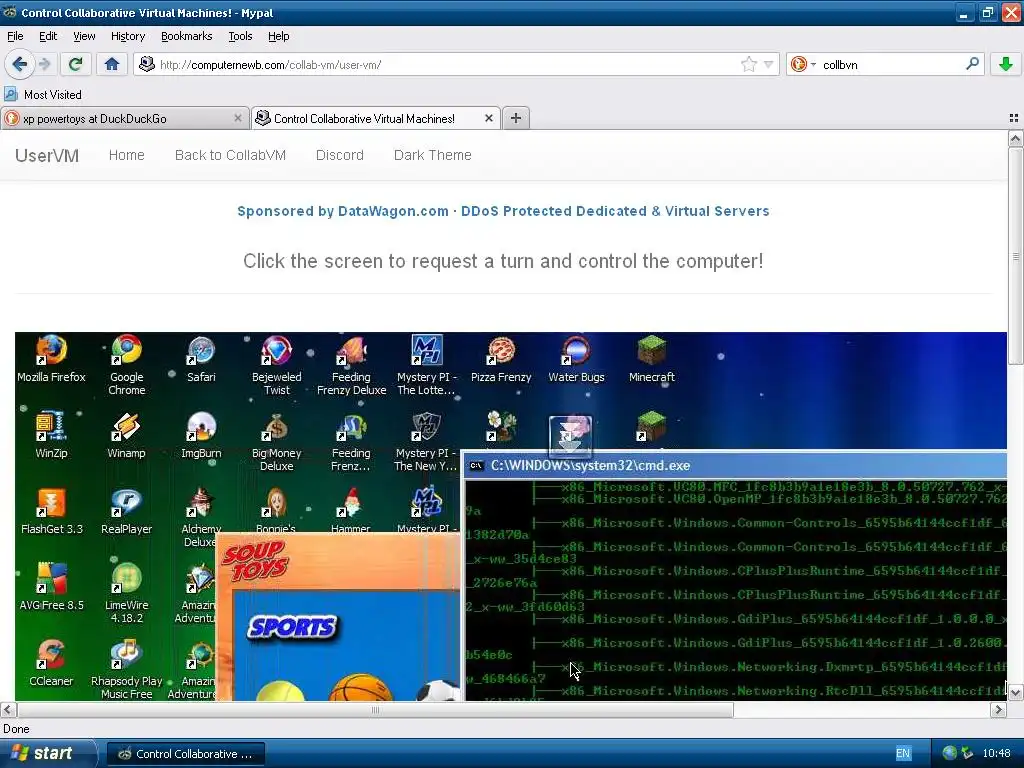Viewport: 1024px width, 768px height.
Task: Open the Pizza Frenzy desktop icon
Action: pyautogui.click(x=501, y=359)
